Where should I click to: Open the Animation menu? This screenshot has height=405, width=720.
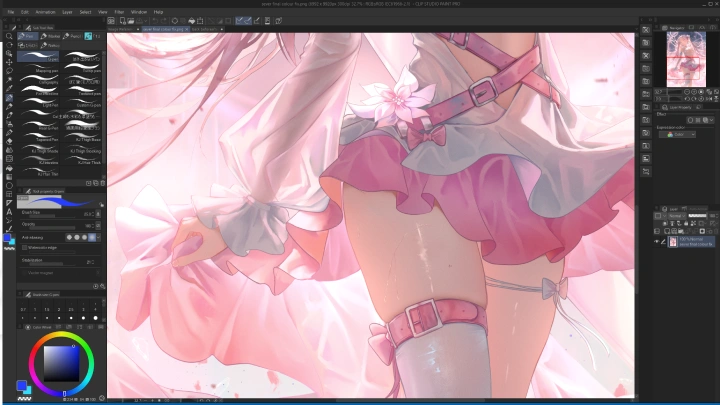click(45, 12)
